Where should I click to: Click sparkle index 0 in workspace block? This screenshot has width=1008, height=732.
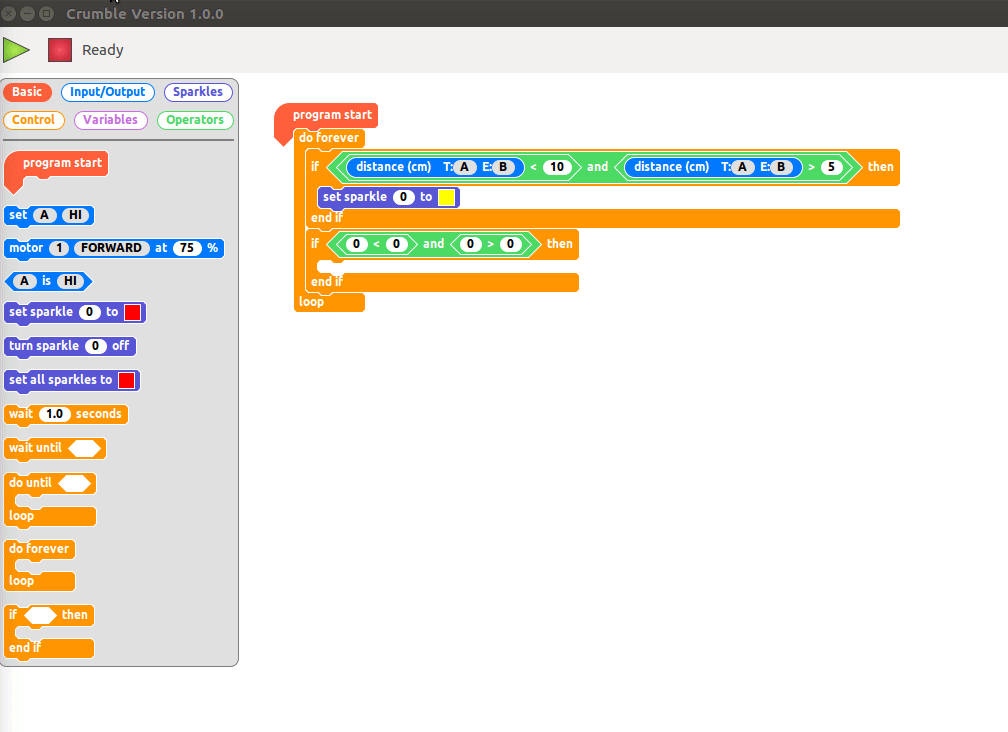403,197
